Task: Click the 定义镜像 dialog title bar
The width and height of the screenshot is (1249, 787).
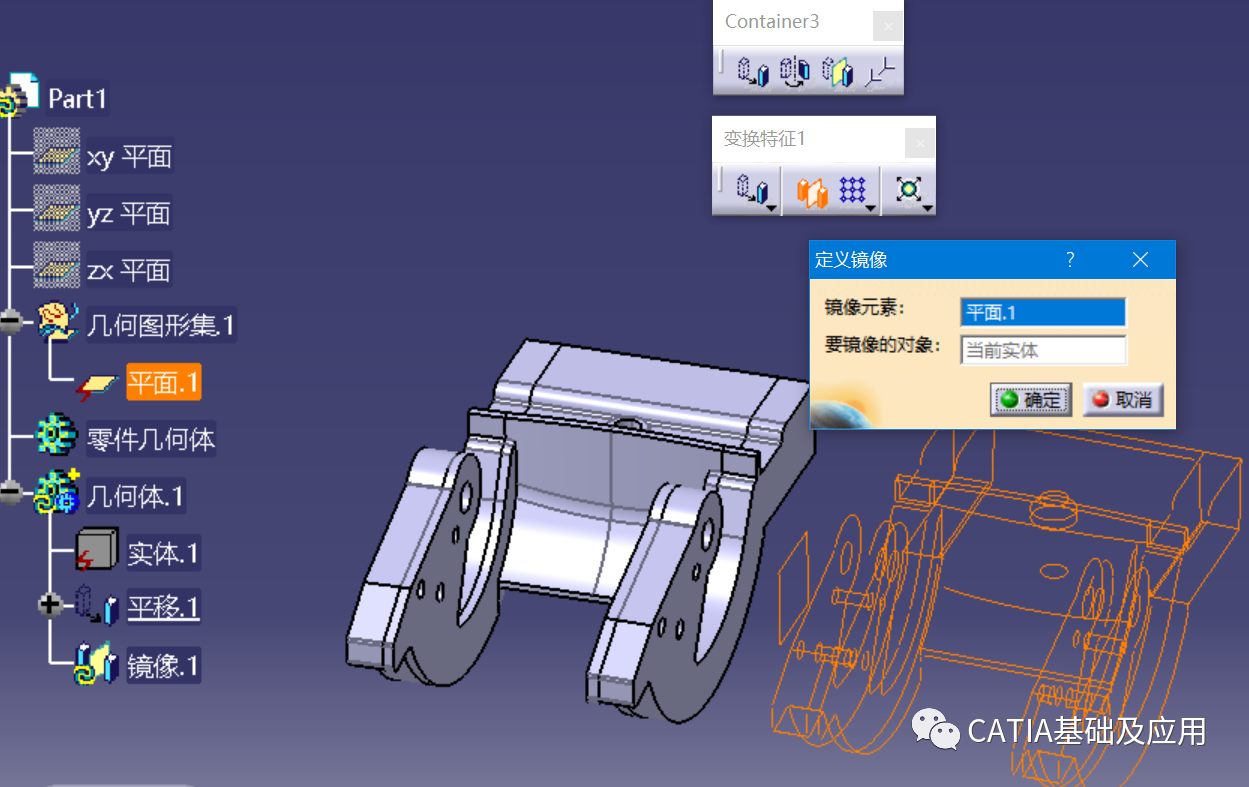Action: 992,260
